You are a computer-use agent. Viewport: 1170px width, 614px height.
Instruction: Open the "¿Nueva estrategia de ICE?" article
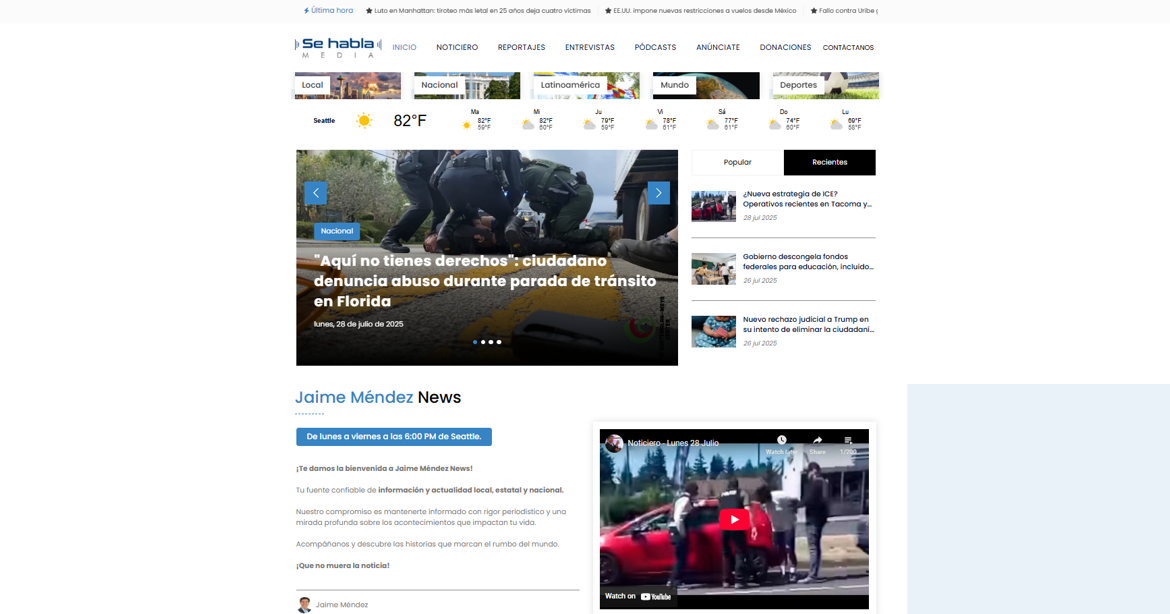804,198
